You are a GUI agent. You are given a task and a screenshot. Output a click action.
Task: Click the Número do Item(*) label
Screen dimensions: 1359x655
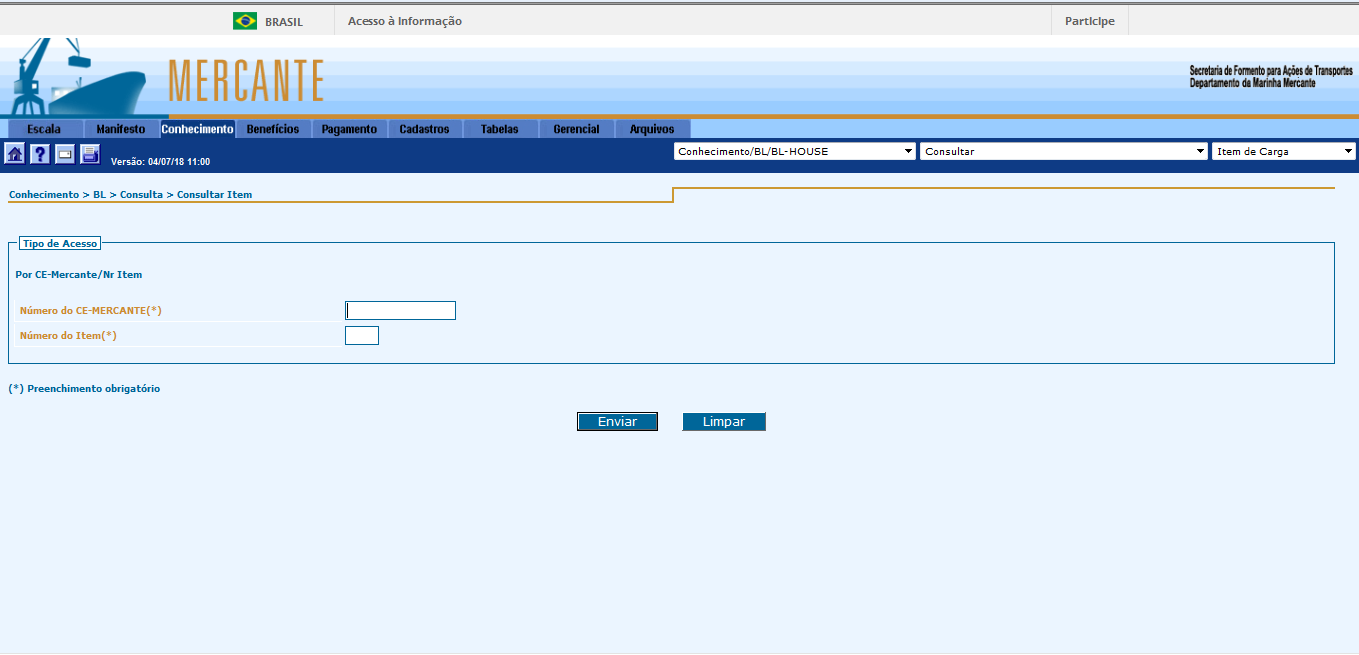click(x=68, y=336)
